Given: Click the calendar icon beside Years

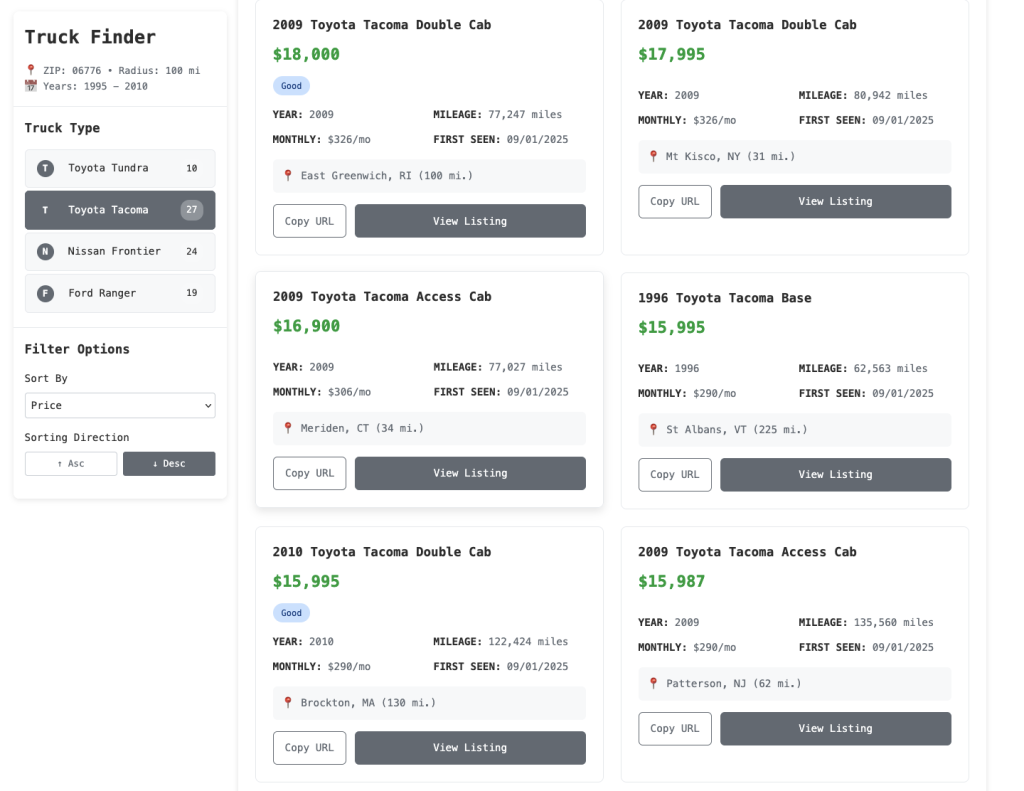Looking at the screenshot, I should point(31,87).
